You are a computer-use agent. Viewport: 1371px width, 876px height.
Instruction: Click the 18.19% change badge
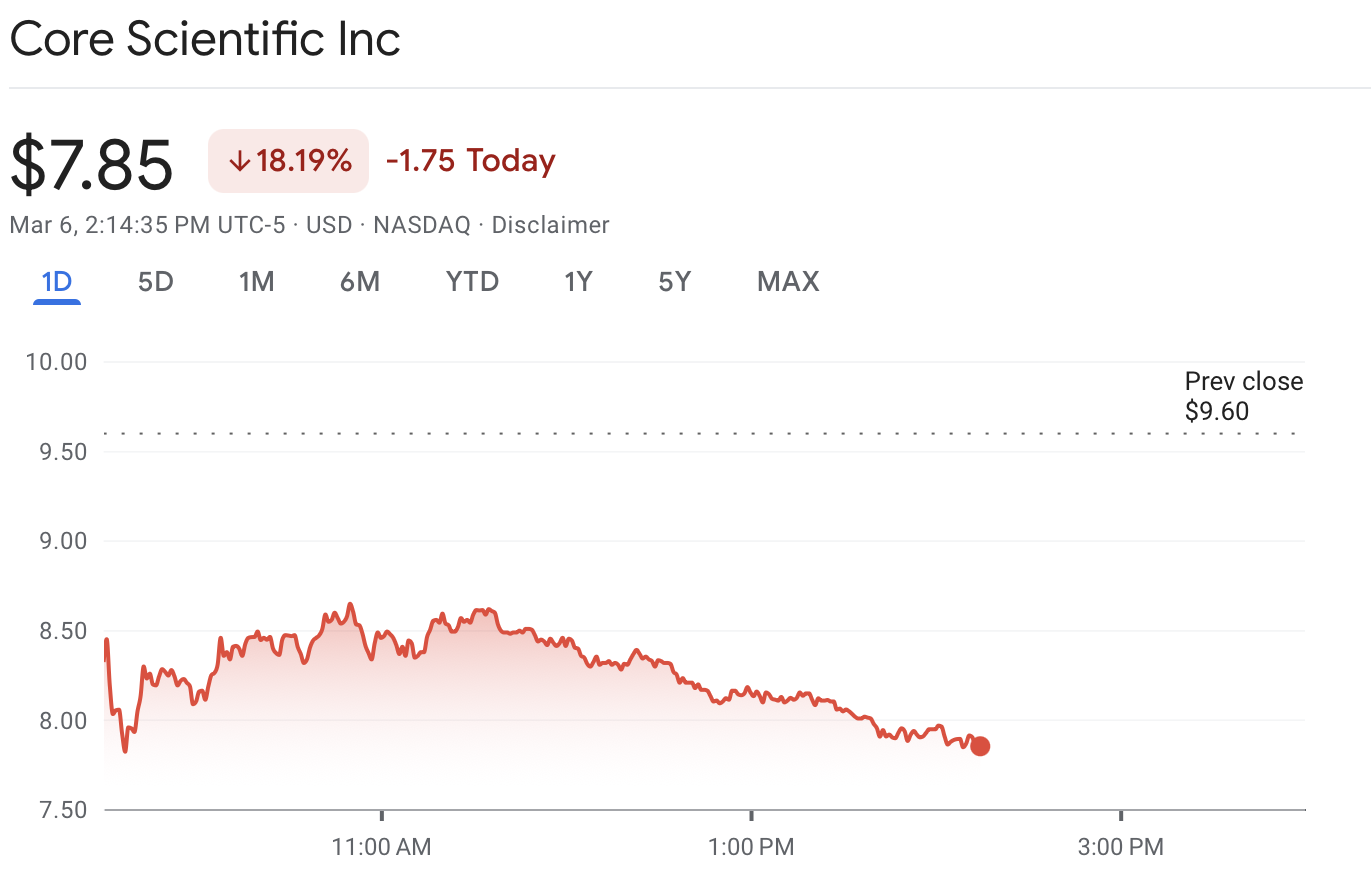tap(289, 161)
